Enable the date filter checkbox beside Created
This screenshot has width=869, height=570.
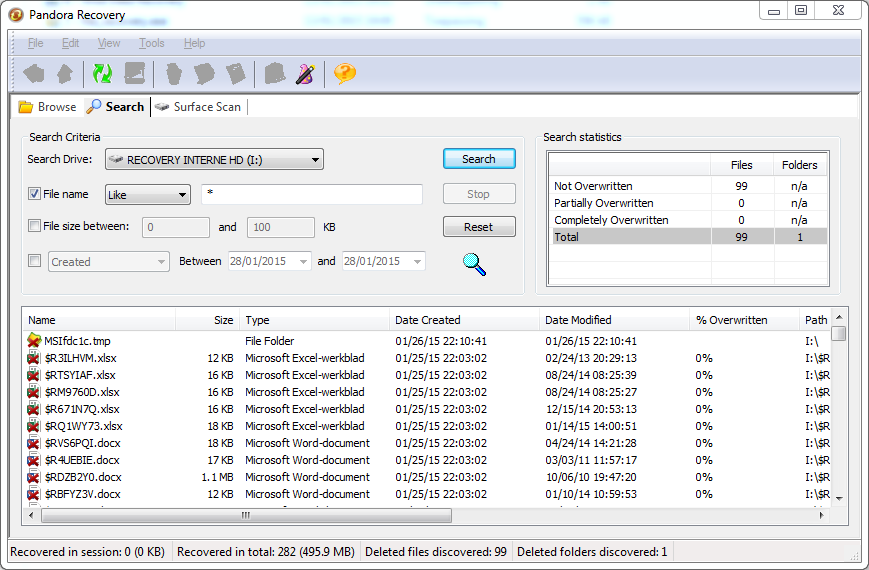[x=34, y=261]
